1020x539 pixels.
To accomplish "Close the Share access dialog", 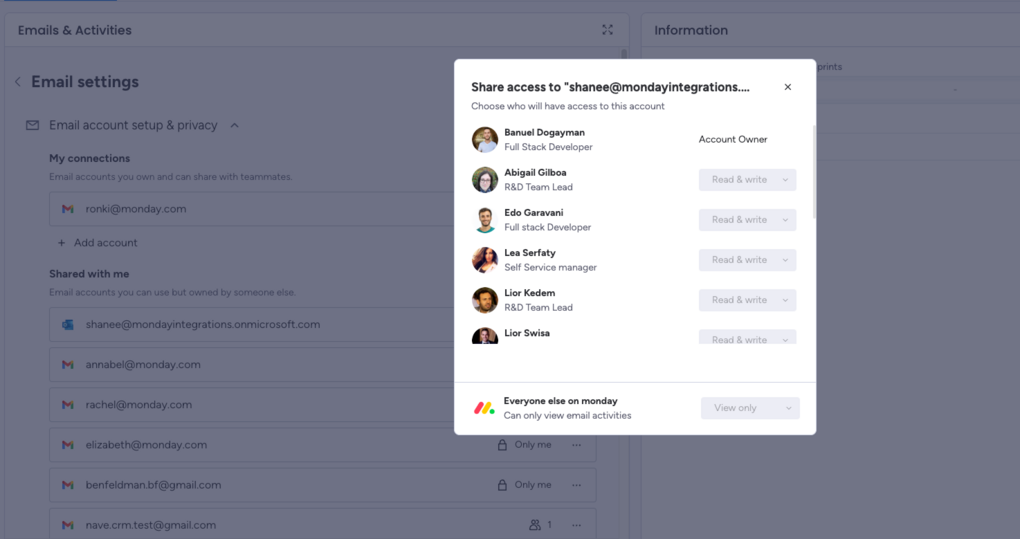I will (787, 87).
